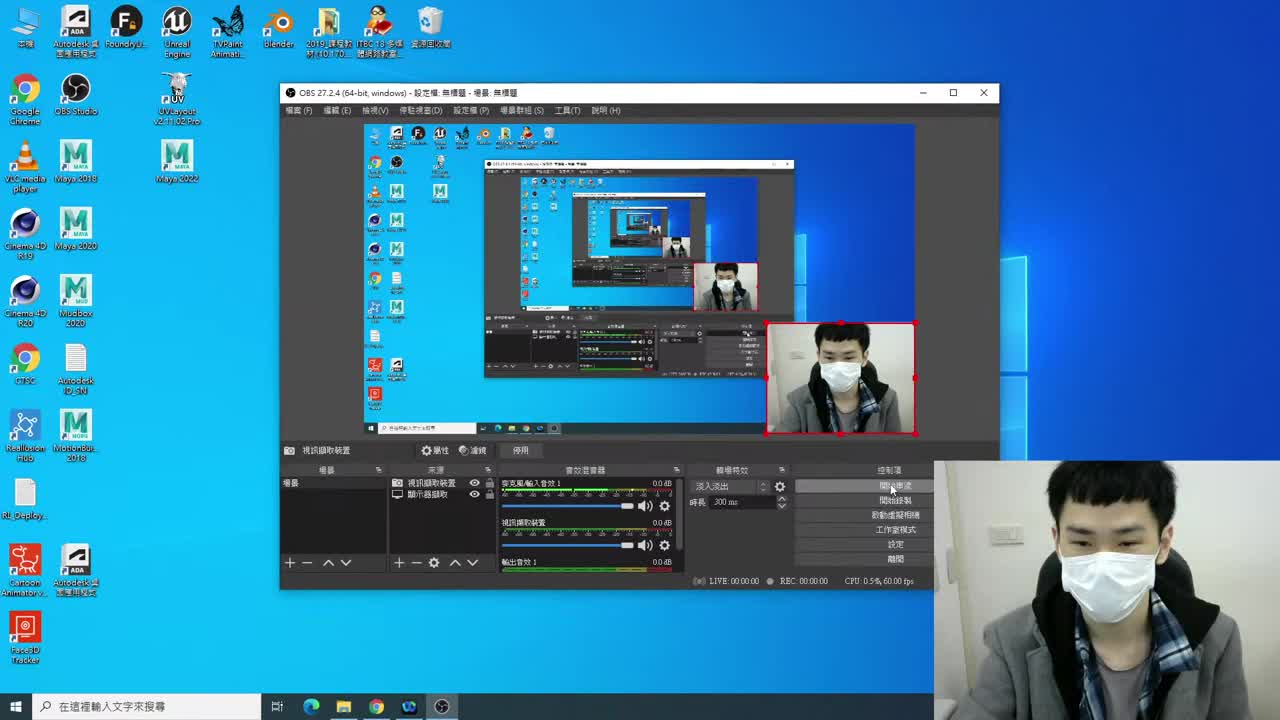Open OBS Studio desktop shortcut
This screenshot has width=1280, height=720.
click(76, 96)
